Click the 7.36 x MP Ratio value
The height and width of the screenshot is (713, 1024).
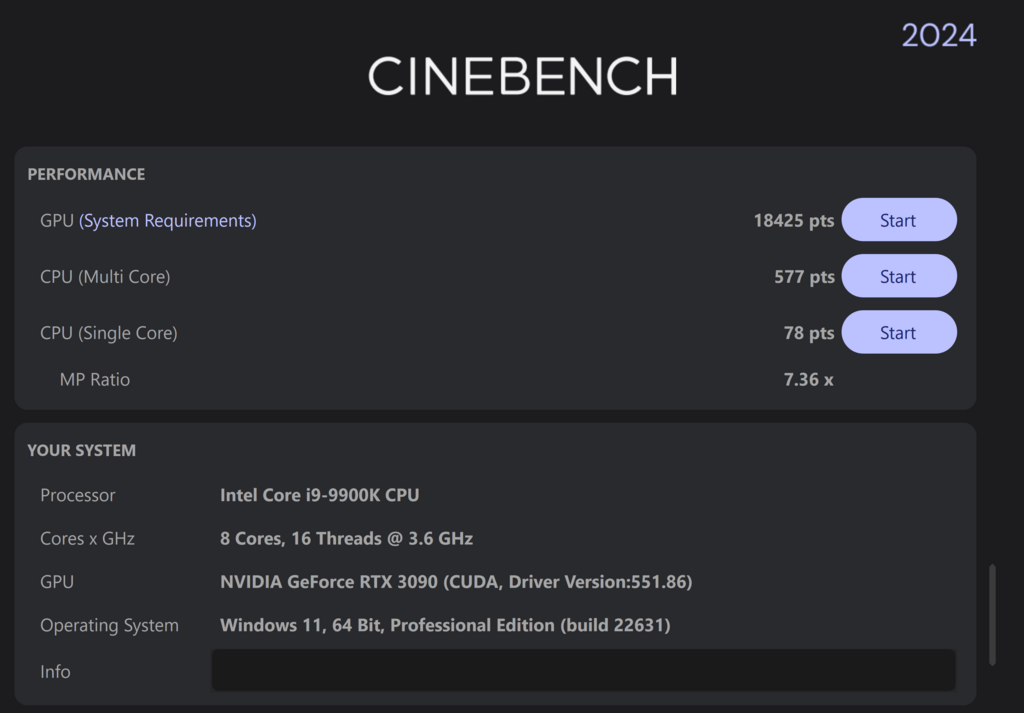808,380
